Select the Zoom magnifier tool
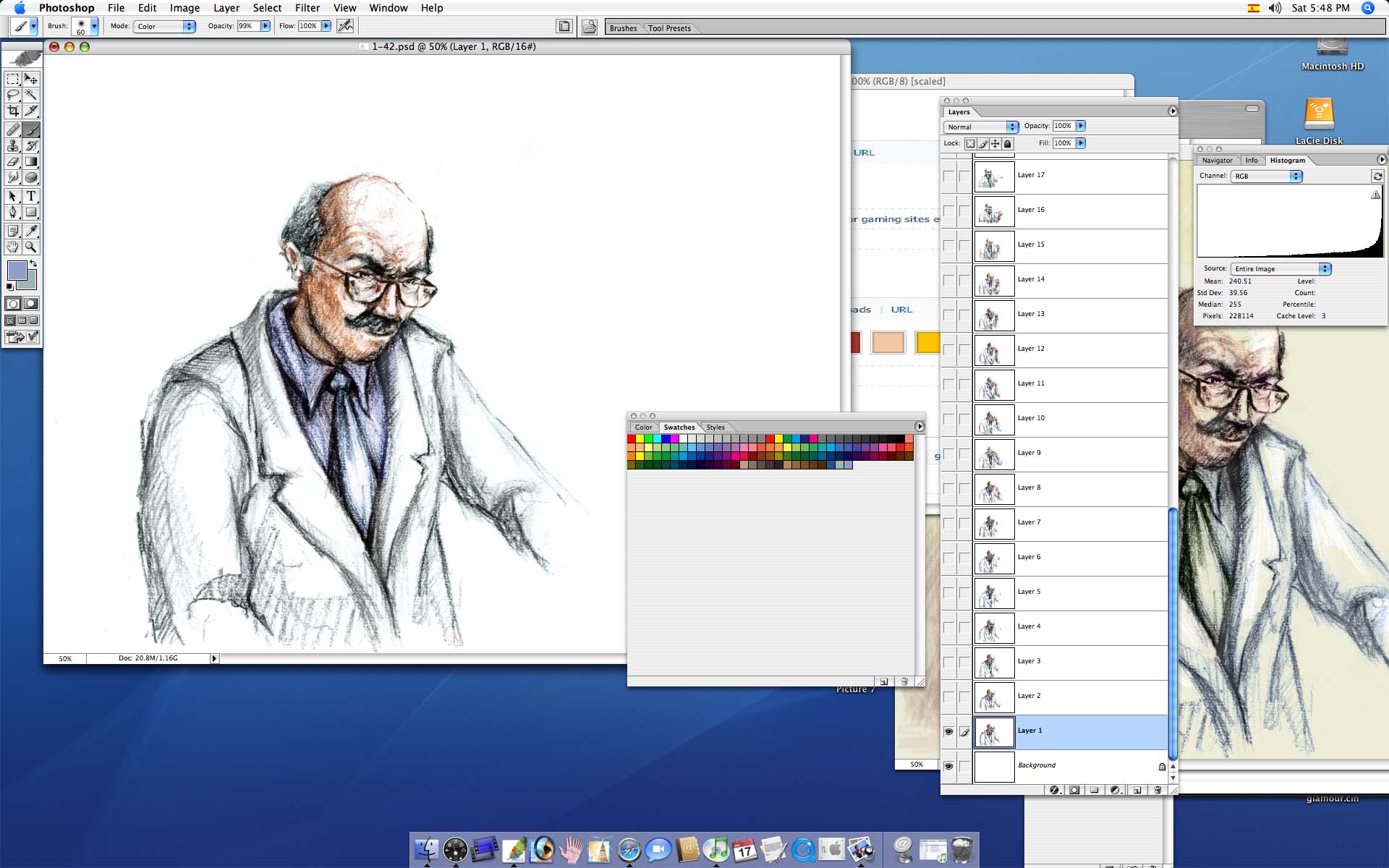 click(x=31, y=247)
